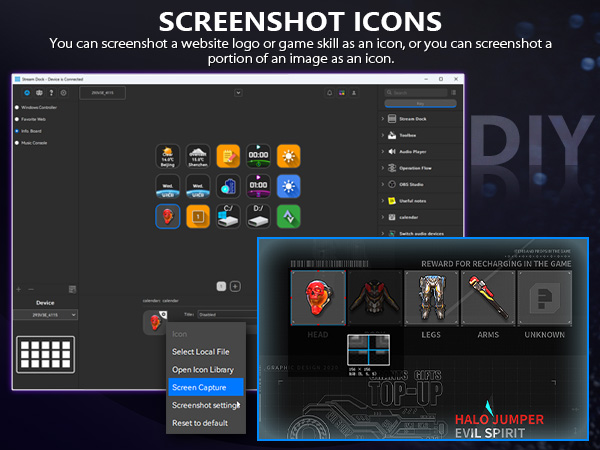Open the help question mark icon
The image size is (600, 450).
(x=51, y=93)
